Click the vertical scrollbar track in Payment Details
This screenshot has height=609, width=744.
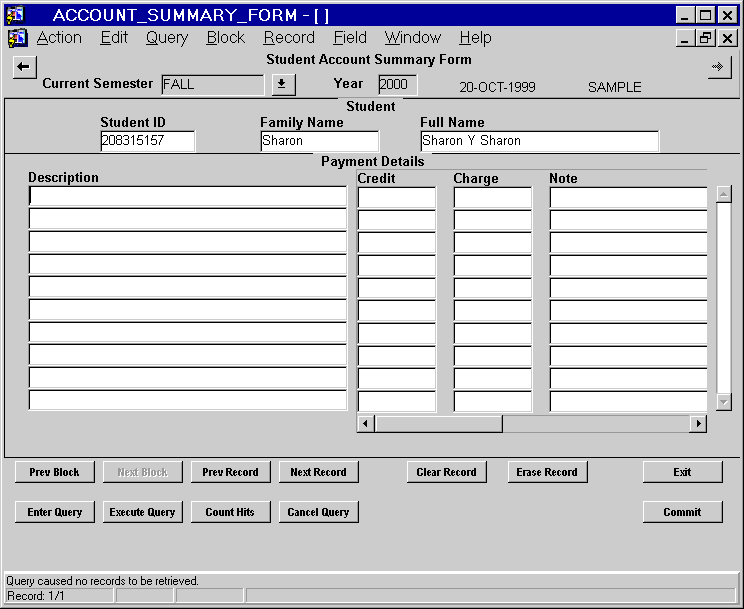coord(724,298)
